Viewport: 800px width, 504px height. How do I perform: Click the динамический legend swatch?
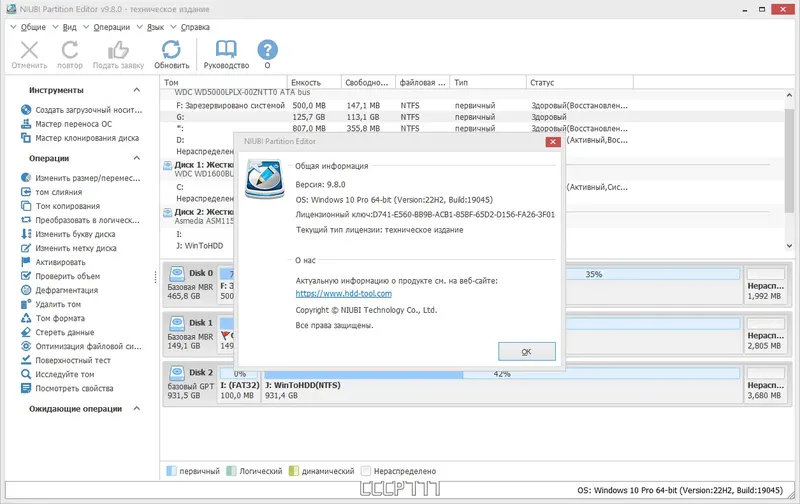pyautogui.click(x=293, y=471)
